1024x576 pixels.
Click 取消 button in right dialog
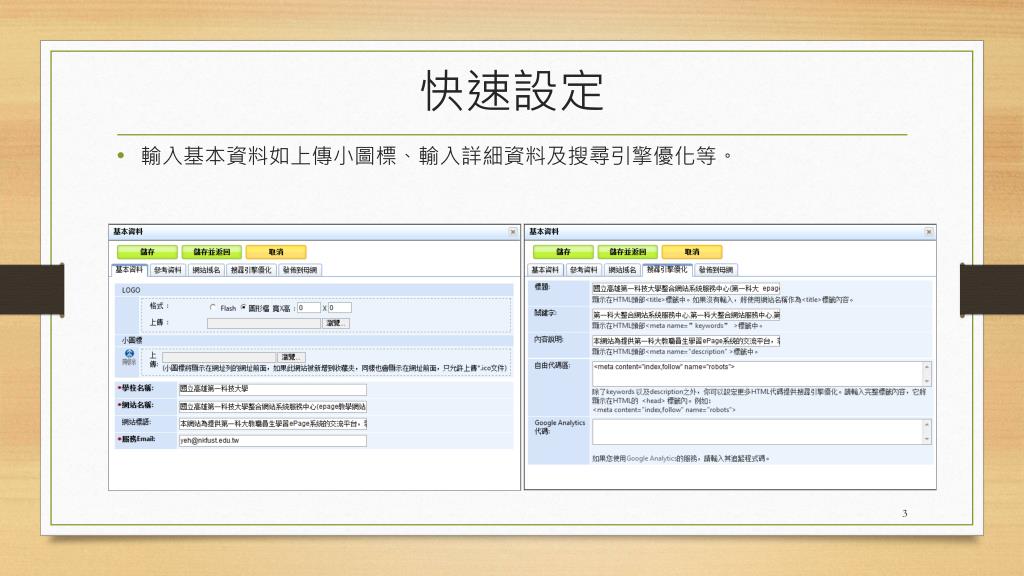coord(692,251)
